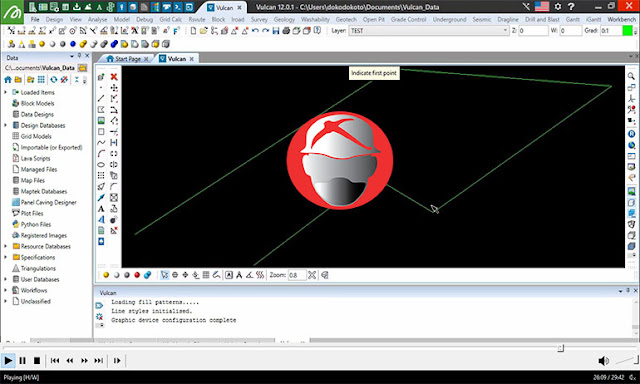This screenshot has height=384, width=640.
Task: Select the curved spline tool
Action: point(101,142)
